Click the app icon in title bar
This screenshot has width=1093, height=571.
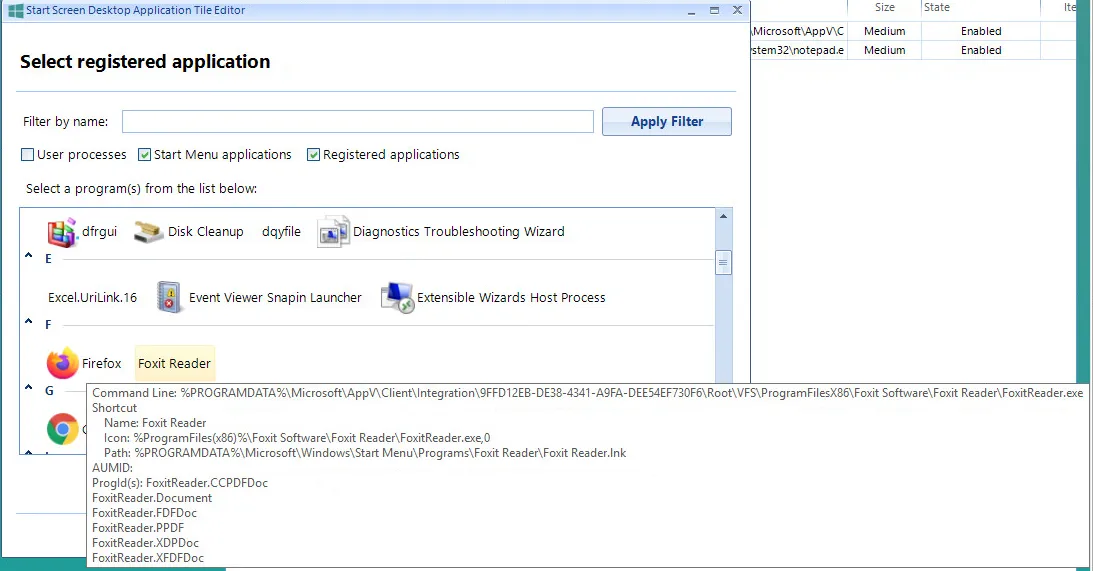16,10
